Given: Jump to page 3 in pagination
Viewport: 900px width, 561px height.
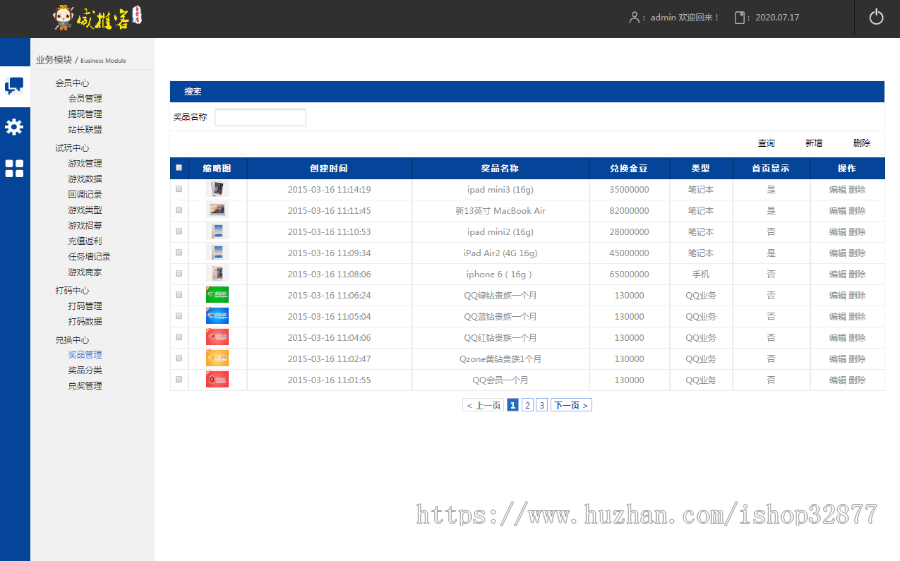Looking at the screenshot, I should click(542, 405).
